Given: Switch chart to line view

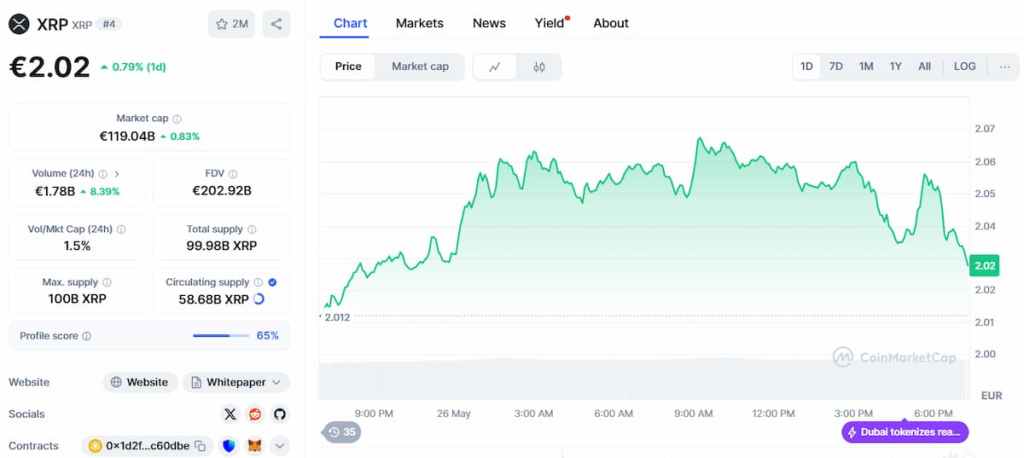Looking at the screenshot, I should (495, 67).
